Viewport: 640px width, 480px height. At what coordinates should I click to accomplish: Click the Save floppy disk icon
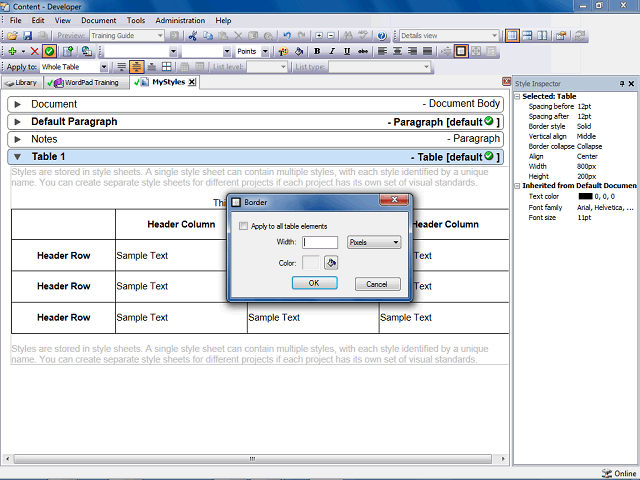27,36
